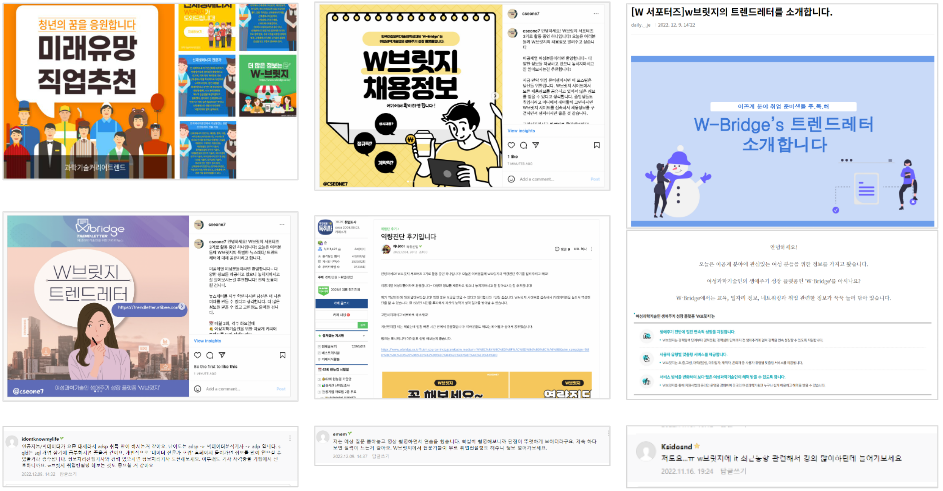
Task: Share the 채용정보 Instagram post
Action: tap(536, 145)
